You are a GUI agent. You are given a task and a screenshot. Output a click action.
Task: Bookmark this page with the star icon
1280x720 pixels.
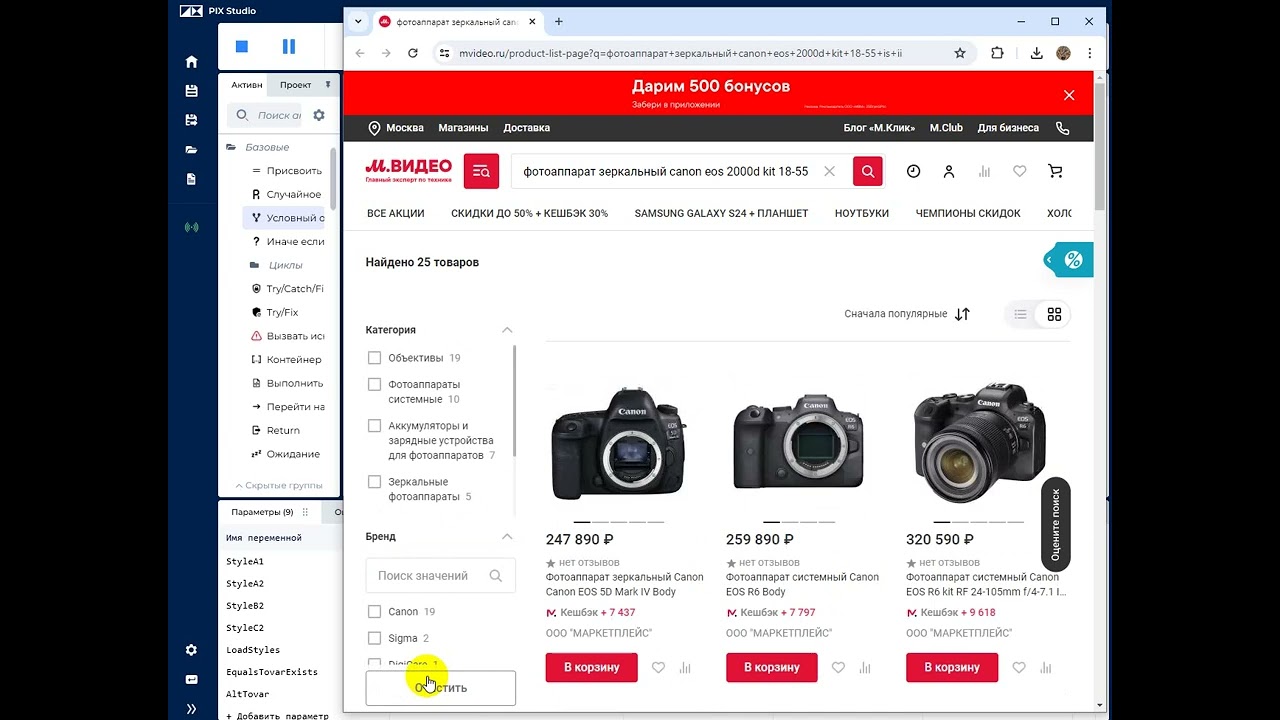[960, 53]
